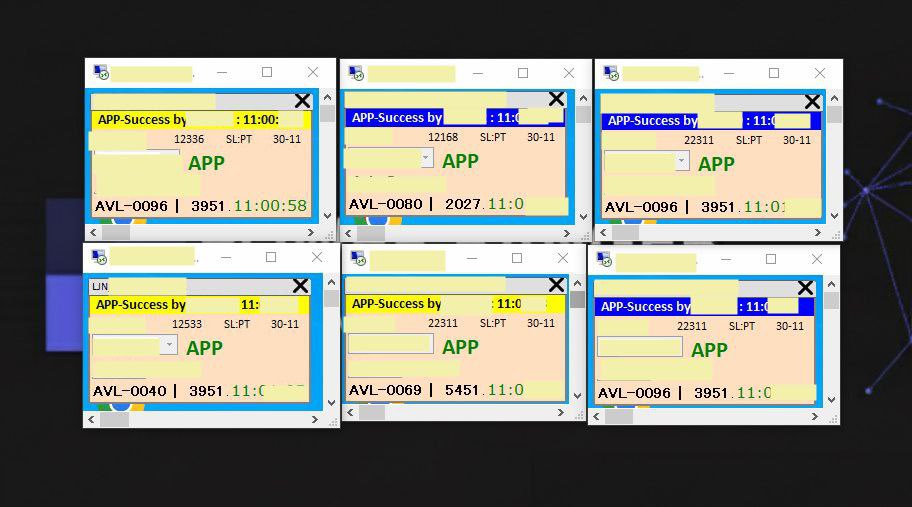Close inner panel with black X in 12533 window
912x507 pixels.
301,286
